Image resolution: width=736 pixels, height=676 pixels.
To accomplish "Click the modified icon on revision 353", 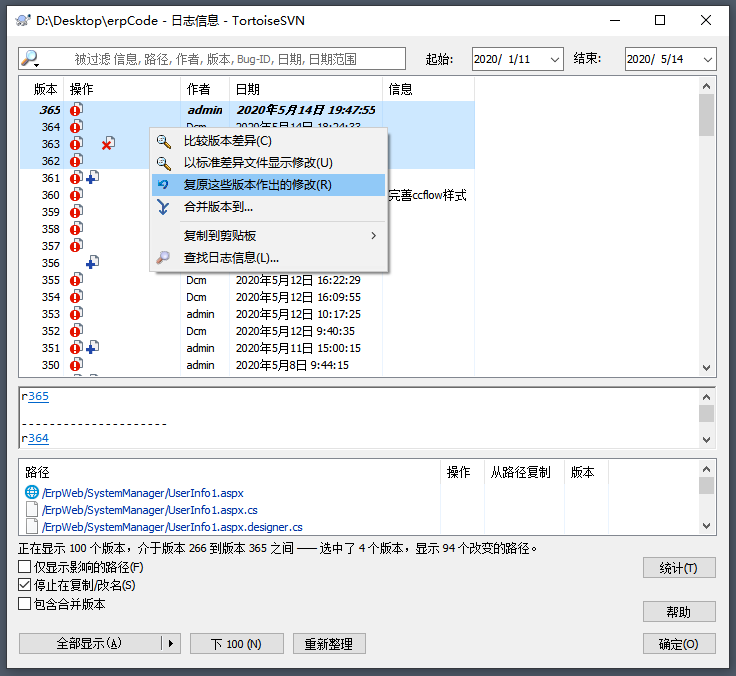I will tap(77, 314).
